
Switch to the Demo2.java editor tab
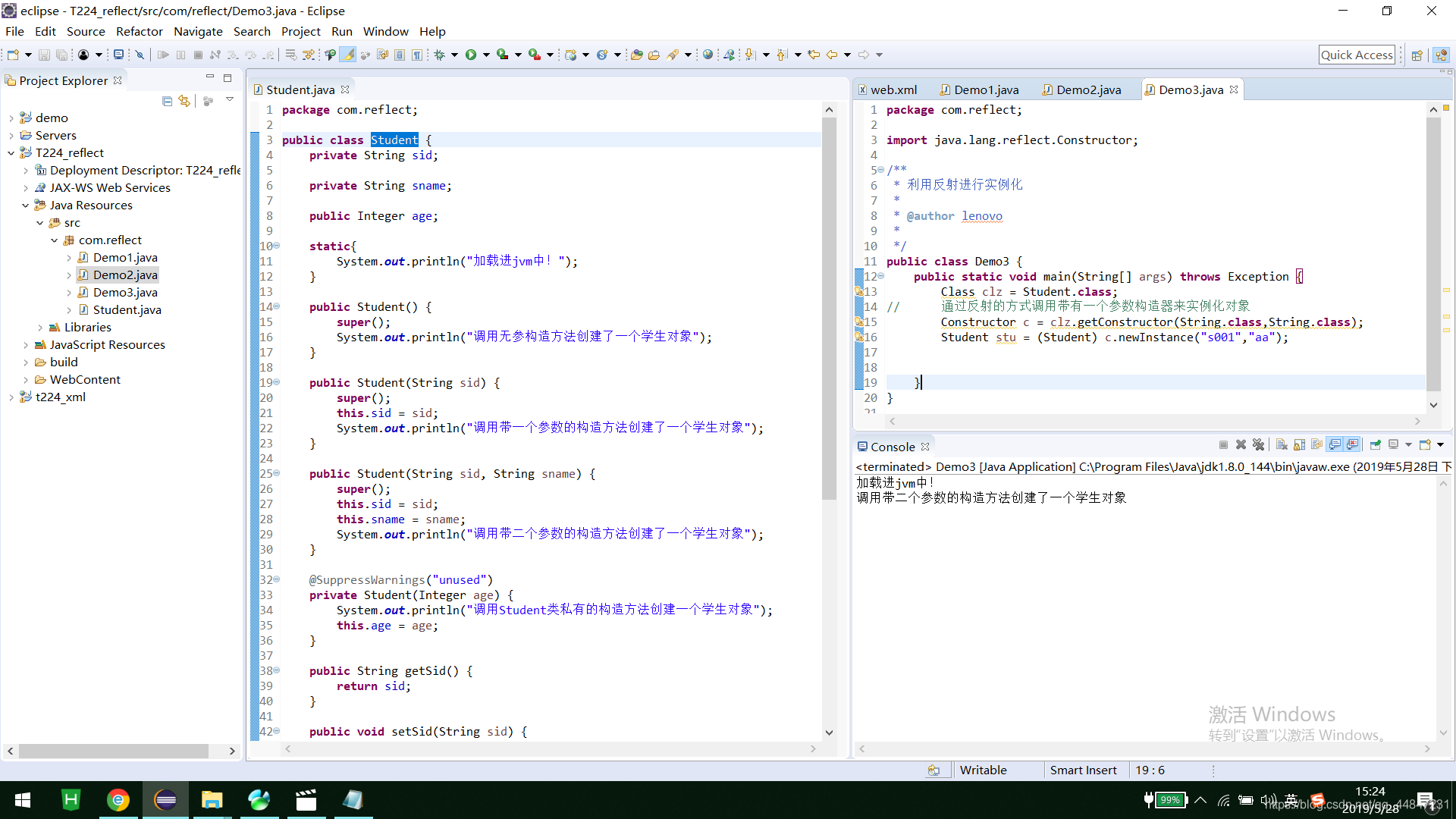point(1081,89)
